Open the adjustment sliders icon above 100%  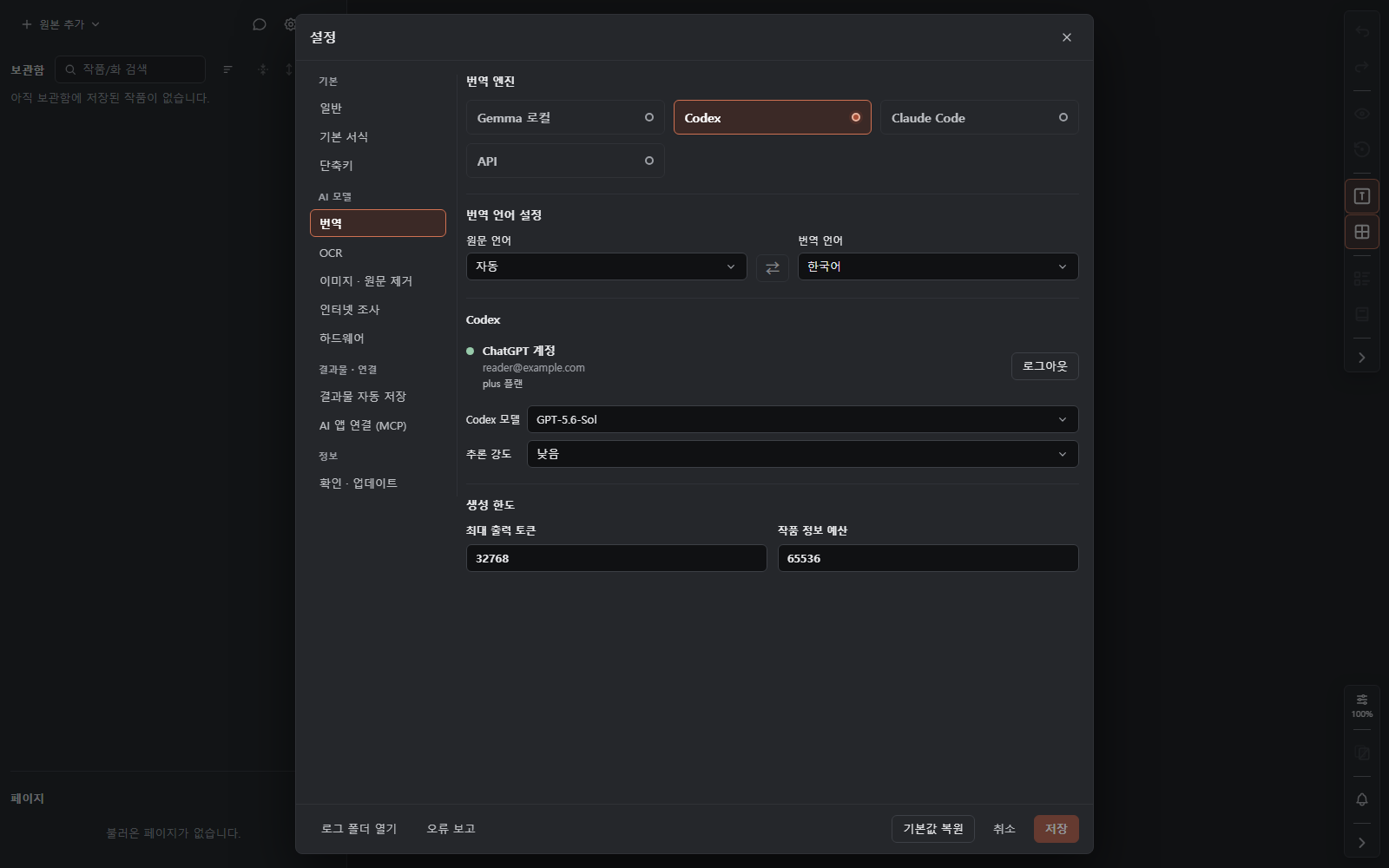pyautogui.click(x=1362, y=700)
